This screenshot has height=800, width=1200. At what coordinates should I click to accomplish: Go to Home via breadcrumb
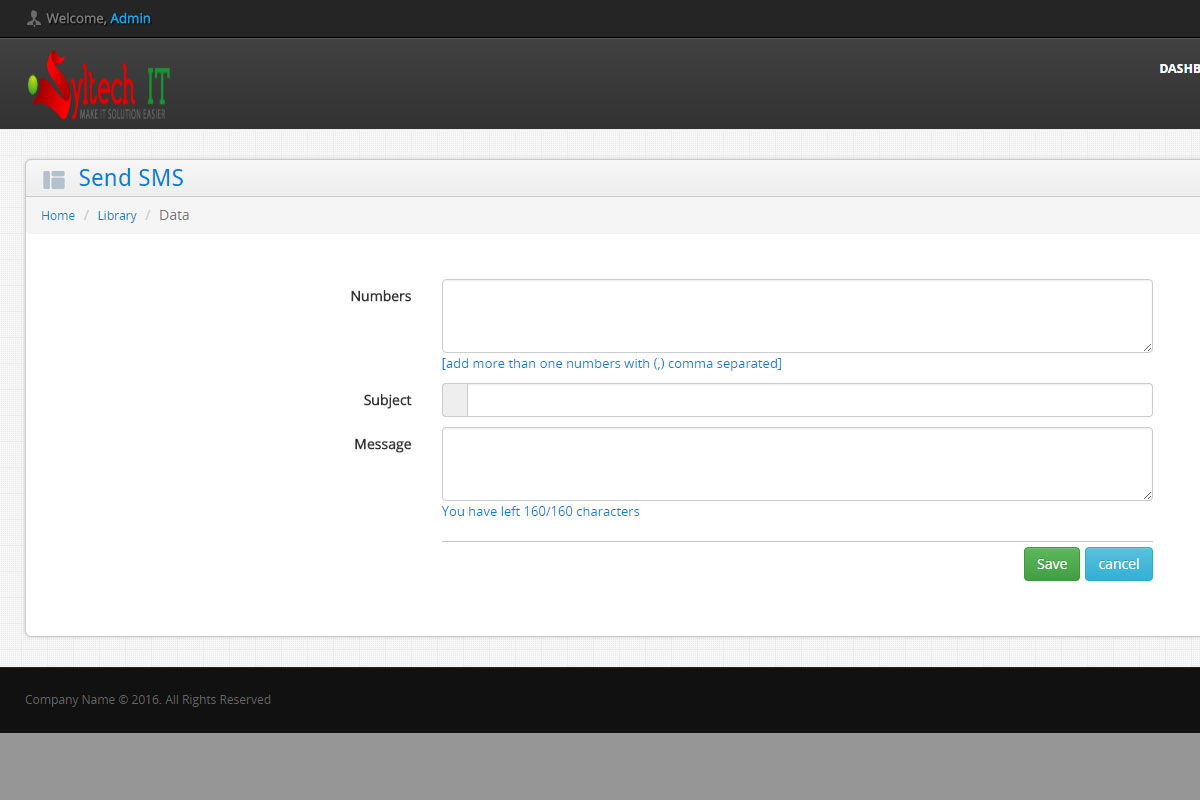(58, 215)
